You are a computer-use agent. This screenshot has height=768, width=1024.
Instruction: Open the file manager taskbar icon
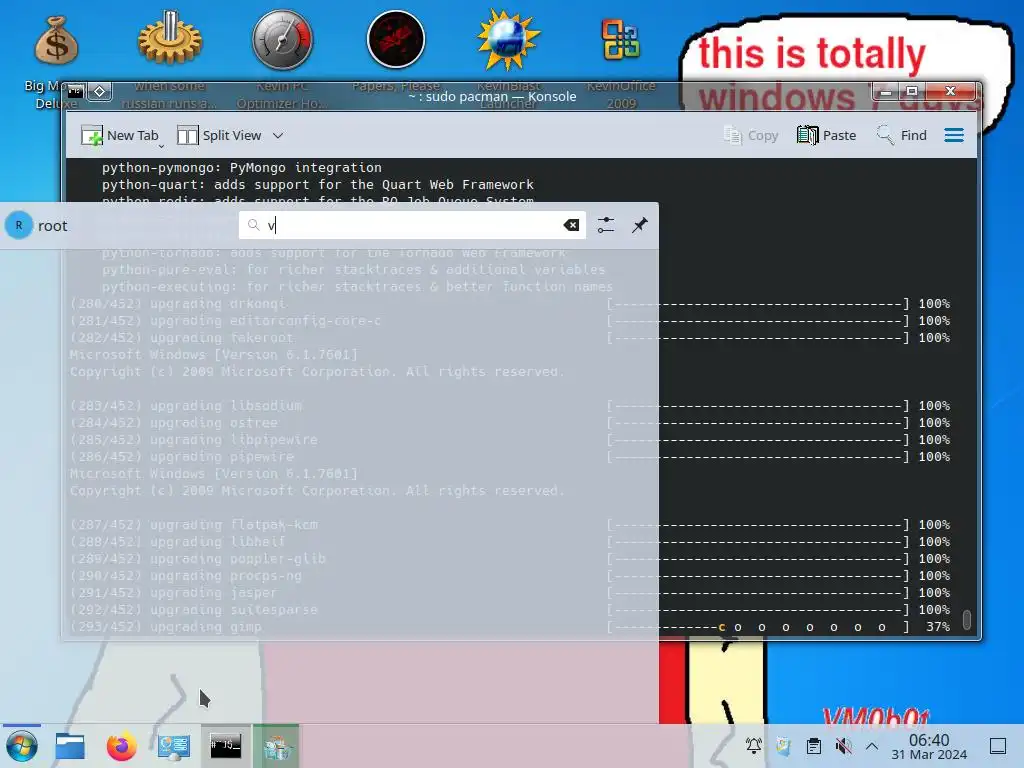click(x=71, y=746)
